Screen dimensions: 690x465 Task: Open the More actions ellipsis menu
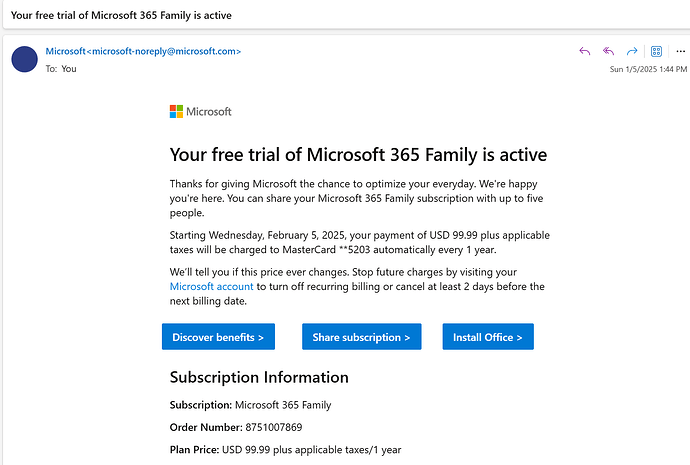[680, 51]
